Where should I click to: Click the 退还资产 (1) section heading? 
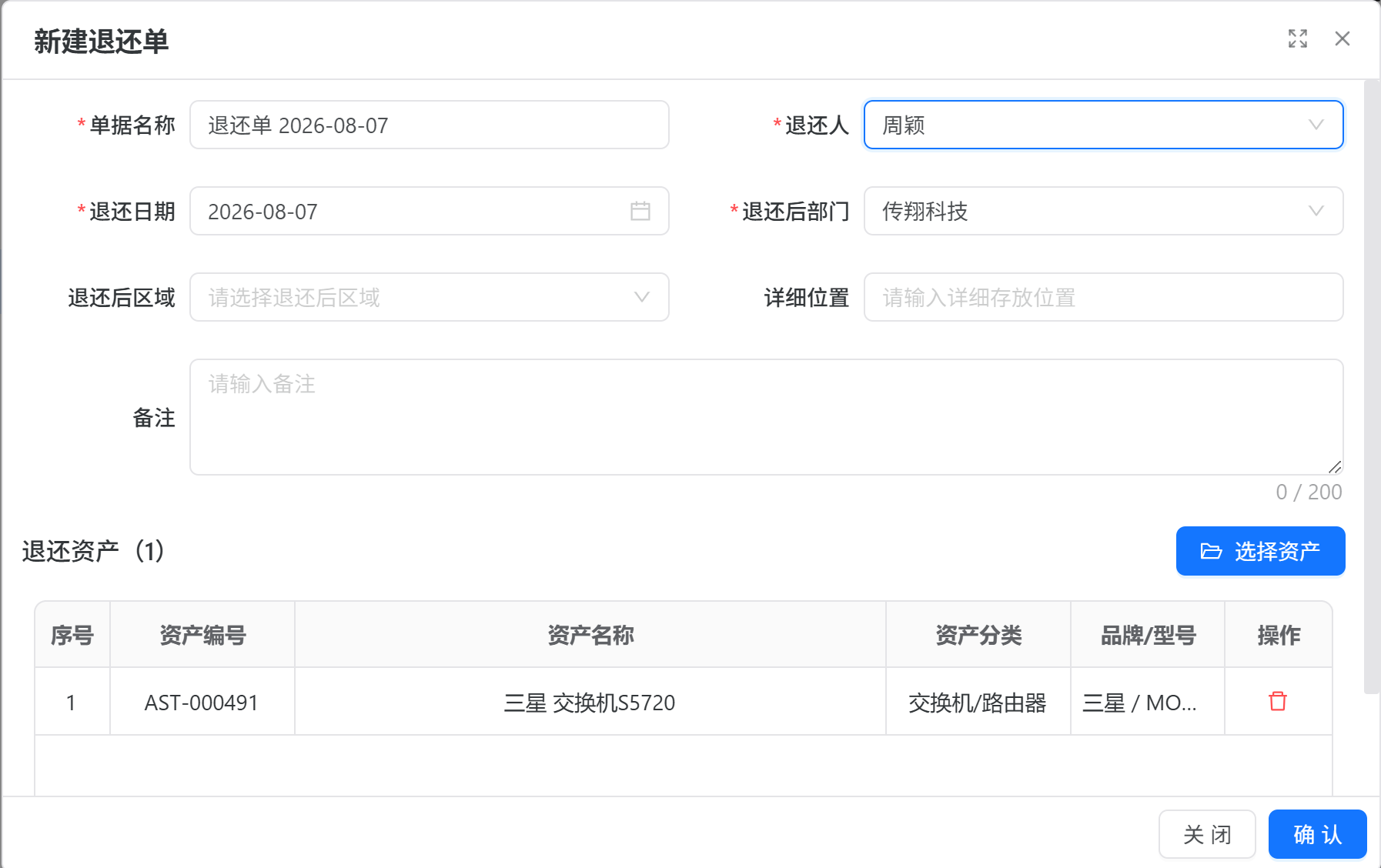(93, 551)
